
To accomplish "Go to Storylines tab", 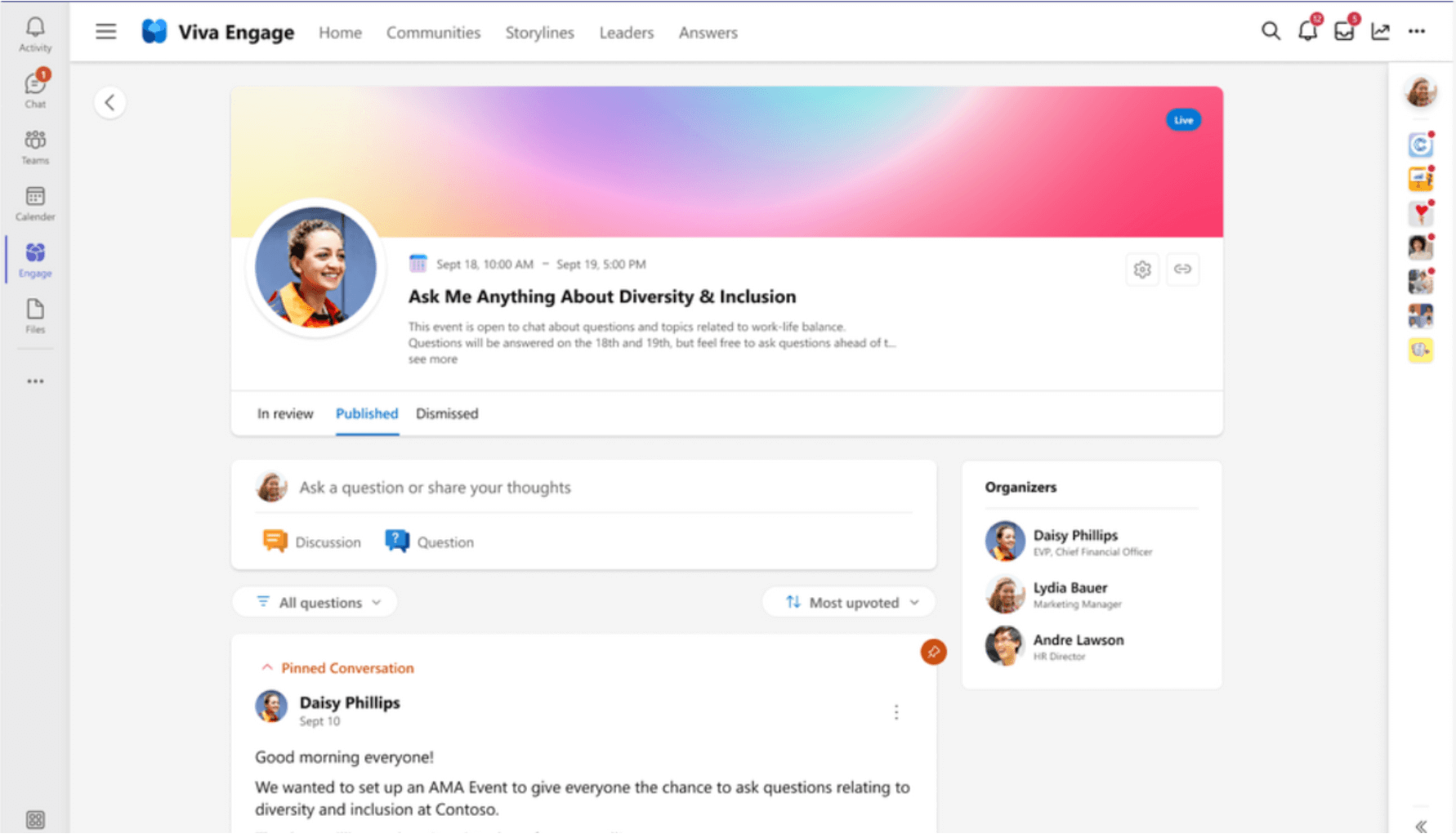I will (539, 33).
